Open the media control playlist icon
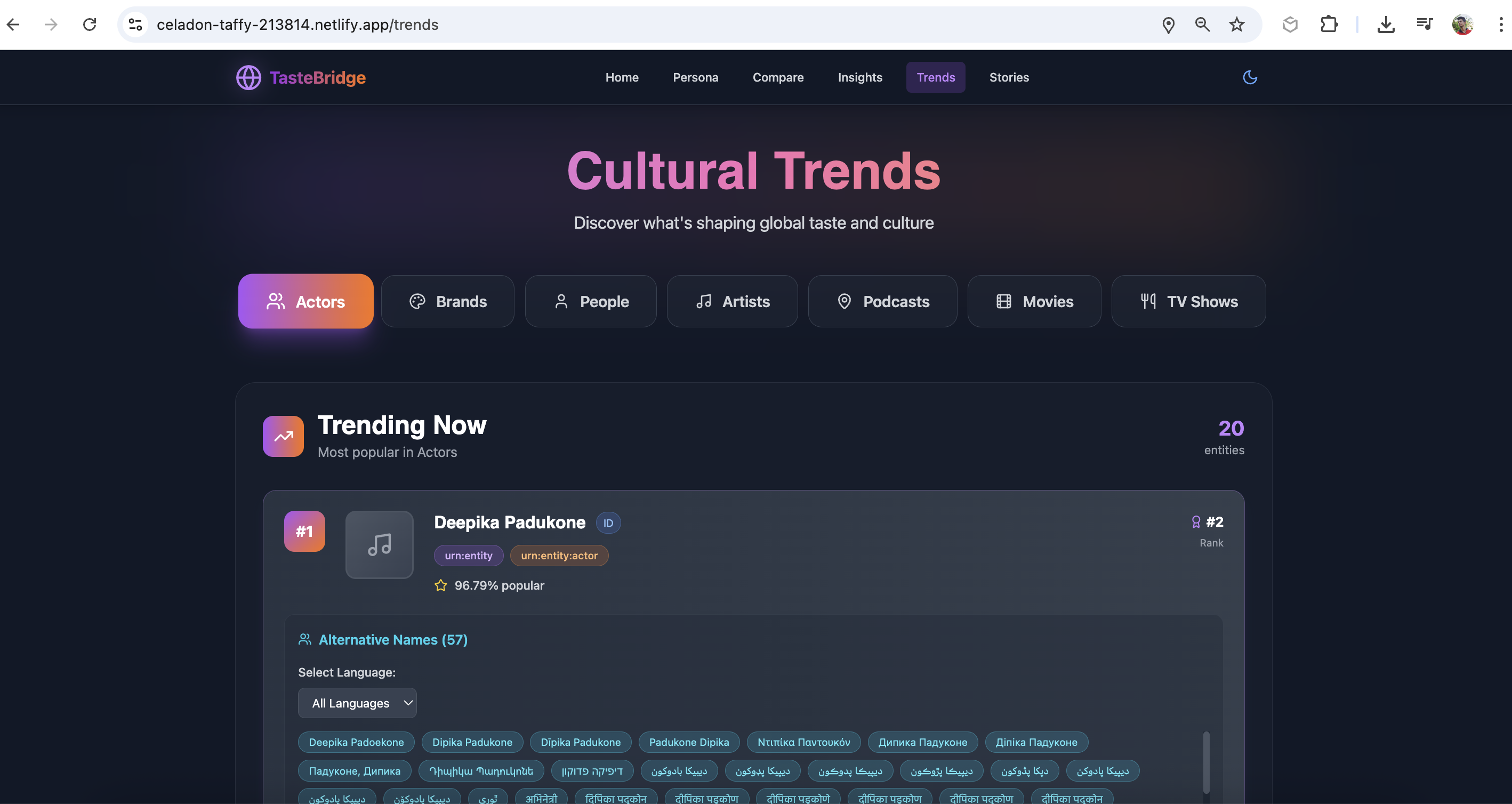Screen dimensions: 1512x804 click(x=1424, y=25)
